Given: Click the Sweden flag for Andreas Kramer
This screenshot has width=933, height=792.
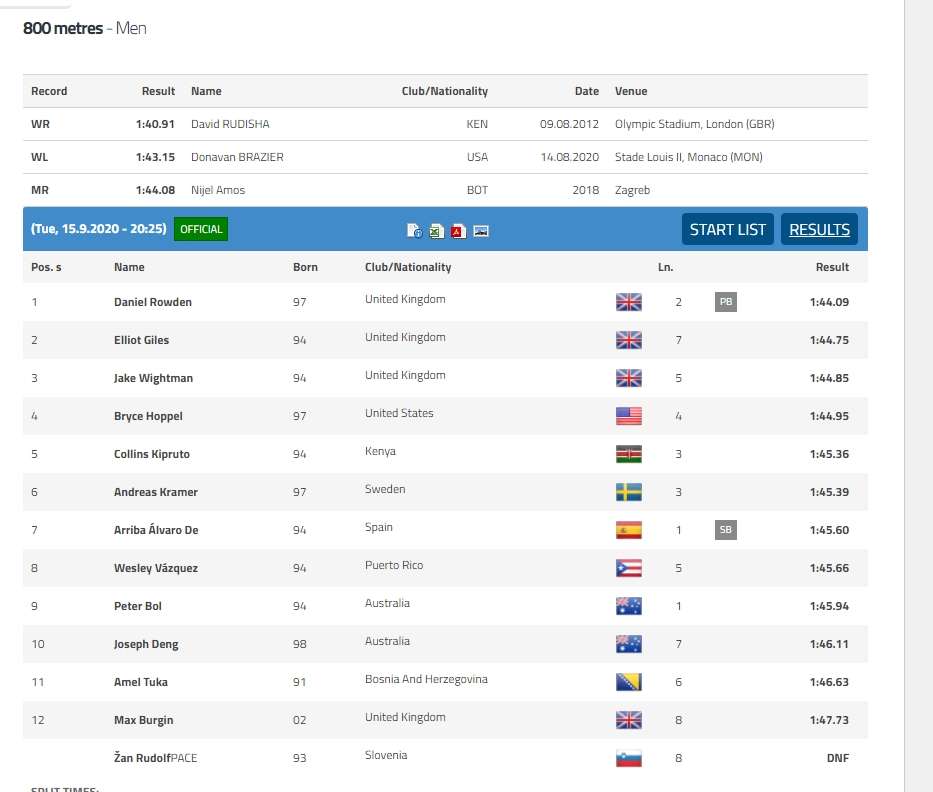Looking at the screenshot, I should (629, 492).
